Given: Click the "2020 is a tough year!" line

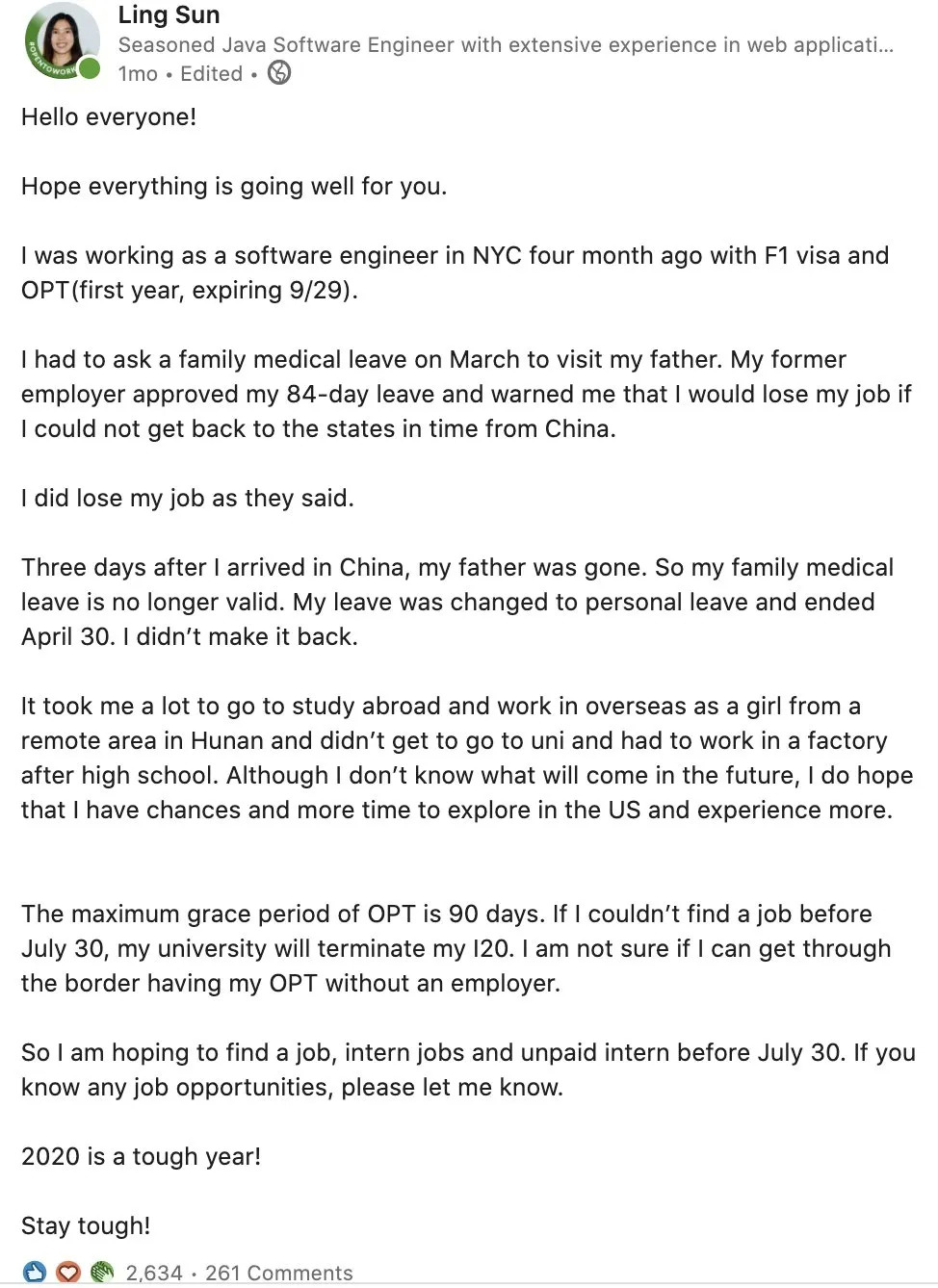Looking at the screenshot, I should coord(142,1157).
